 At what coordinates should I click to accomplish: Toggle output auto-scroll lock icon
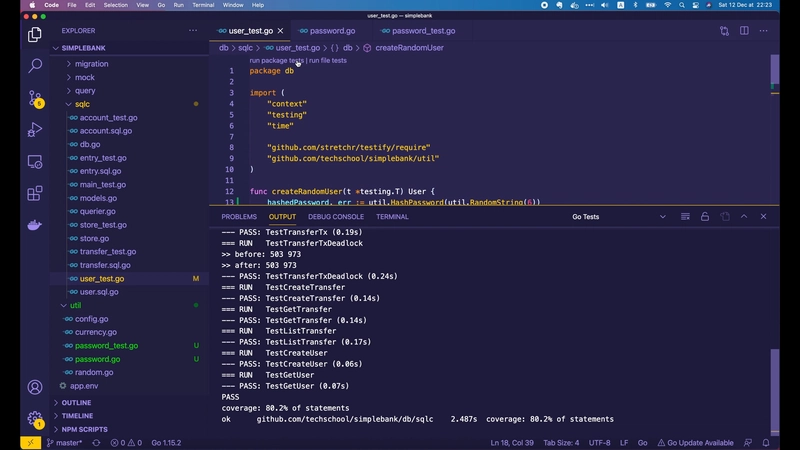pos(705,217)
